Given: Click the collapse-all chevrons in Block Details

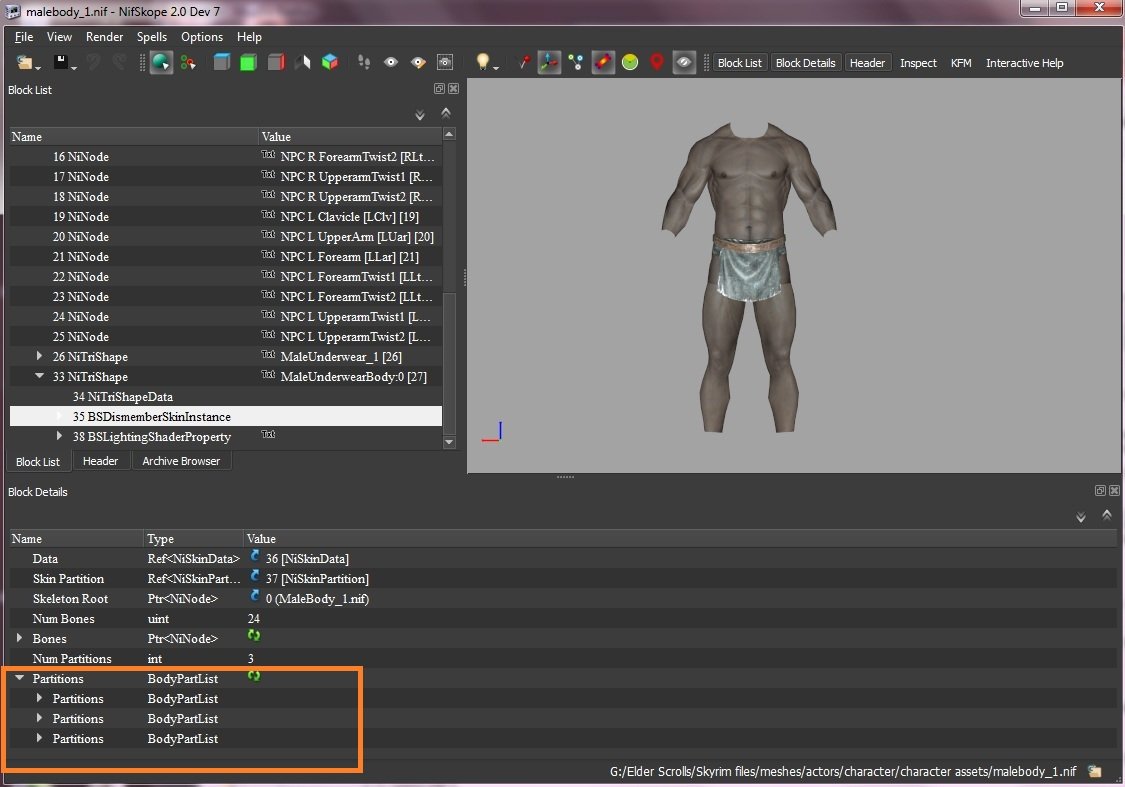Looking at the screenshot, I should [1107, 515].
